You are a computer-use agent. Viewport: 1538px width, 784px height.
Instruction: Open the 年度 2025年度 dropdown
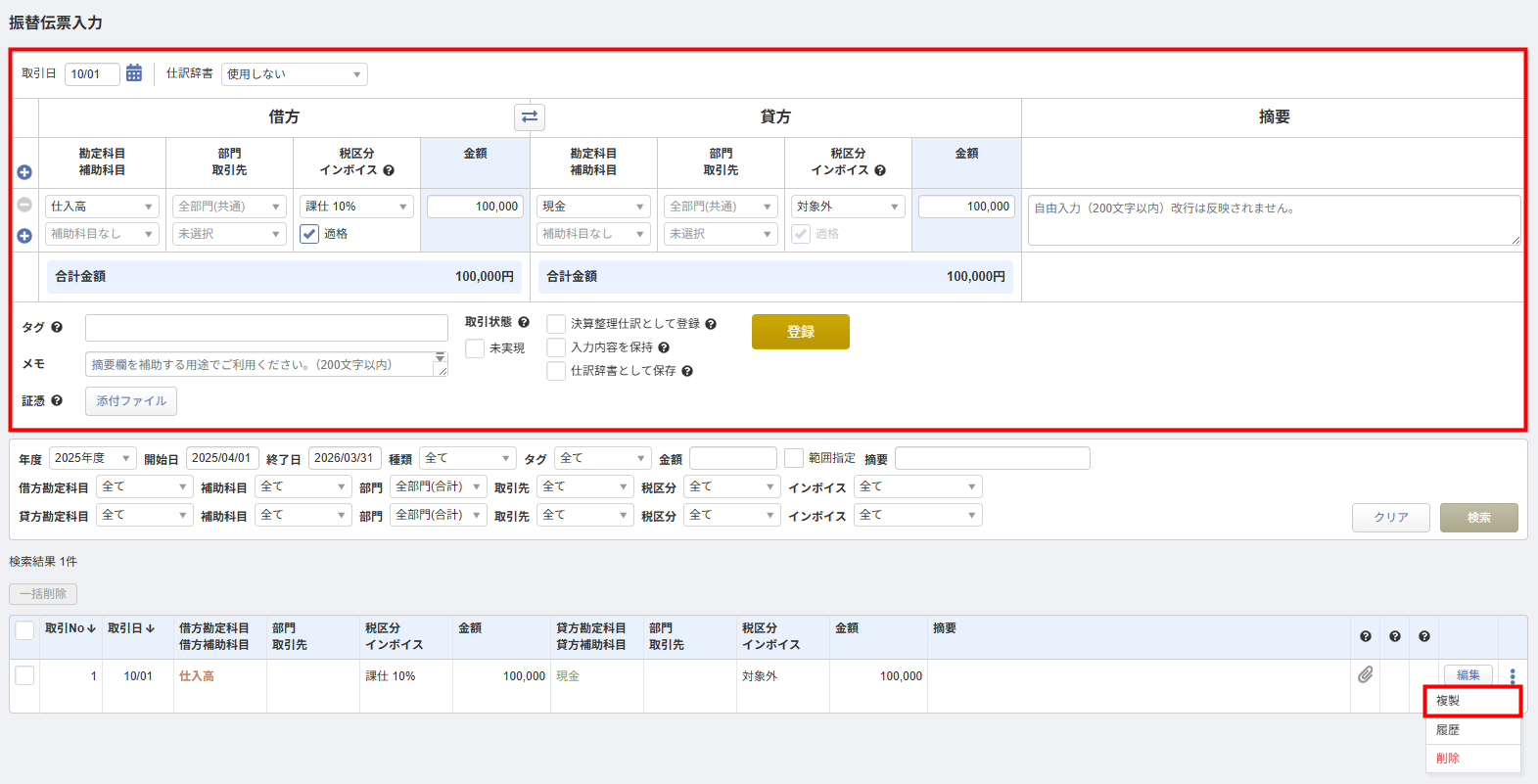93,458
